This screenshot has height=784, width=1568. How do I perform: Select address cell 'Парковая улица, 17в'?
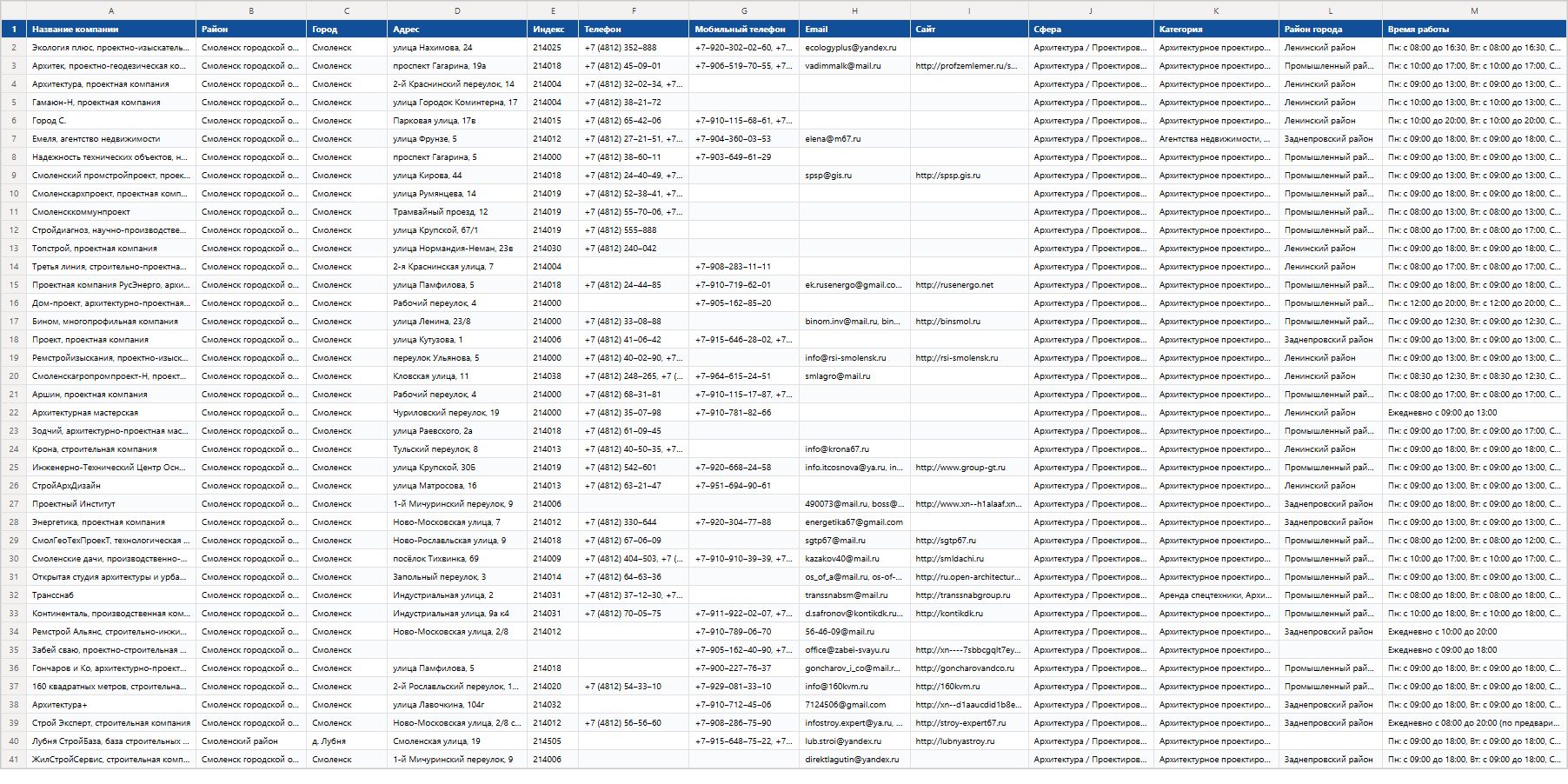[x=457, y=120]
